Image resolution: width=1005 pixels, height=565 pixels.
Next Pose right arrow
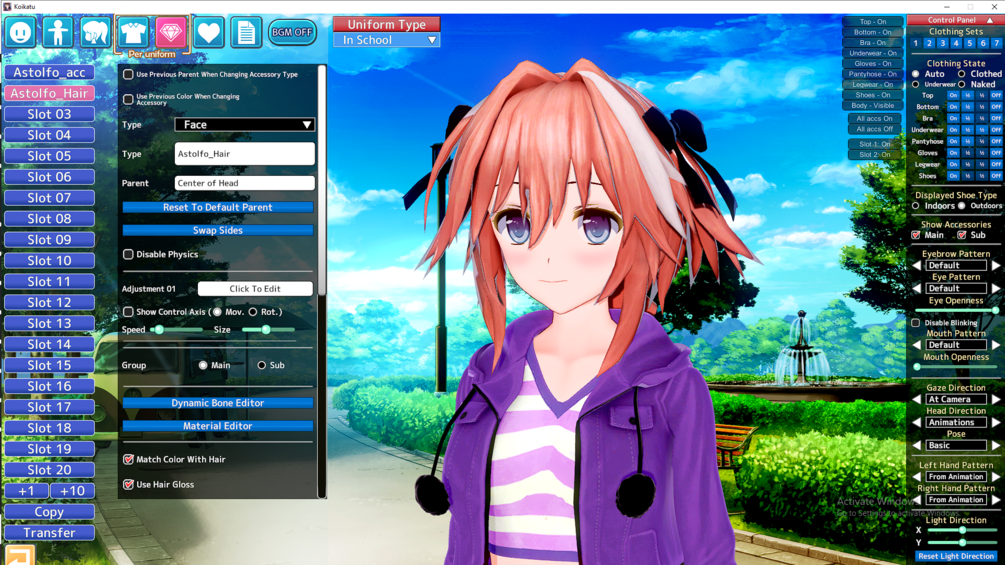coord(996,445)
